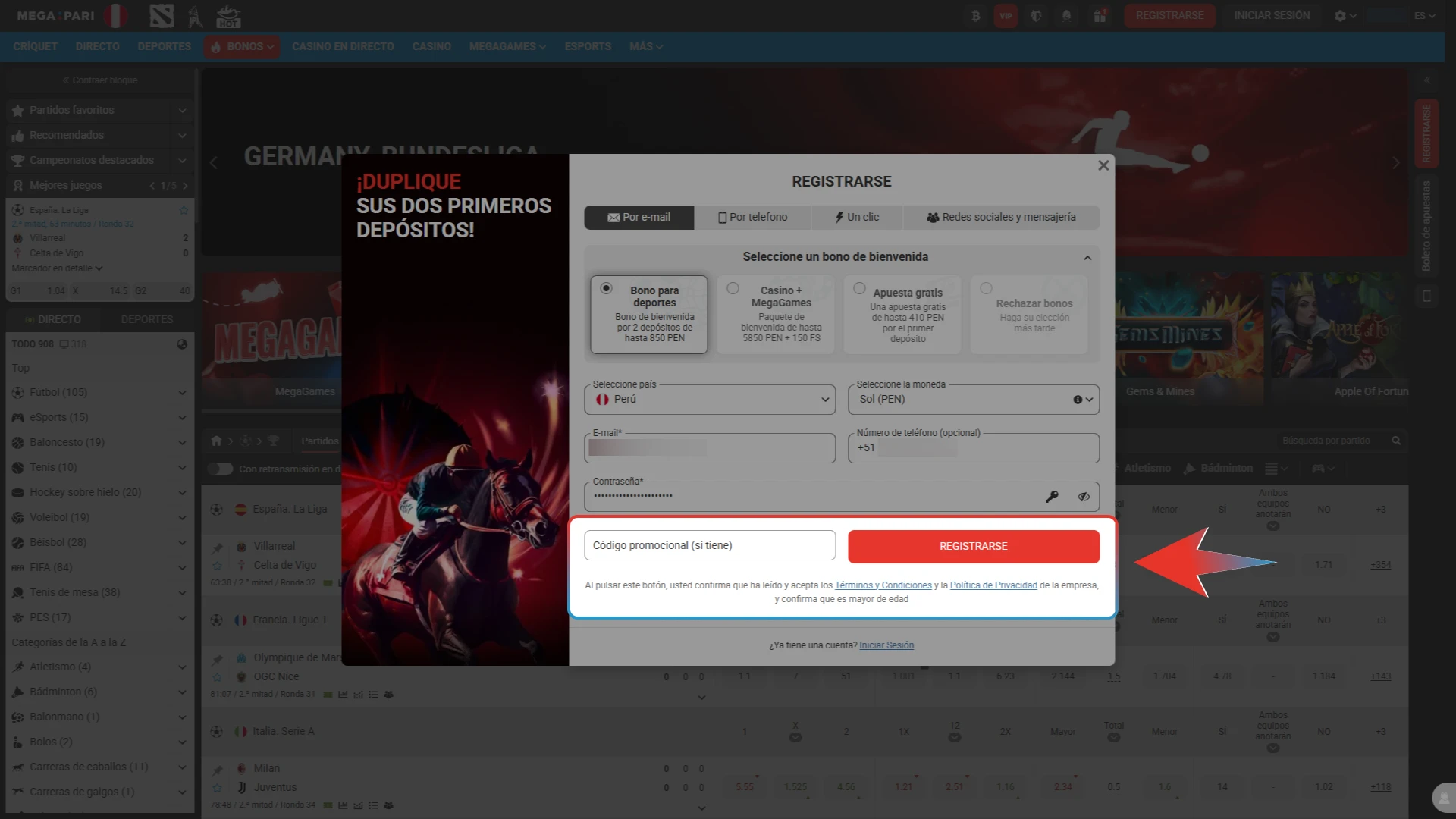Switch to Por e-mail tab
This screenshot has height=819, width=1456.
[639, 218]
